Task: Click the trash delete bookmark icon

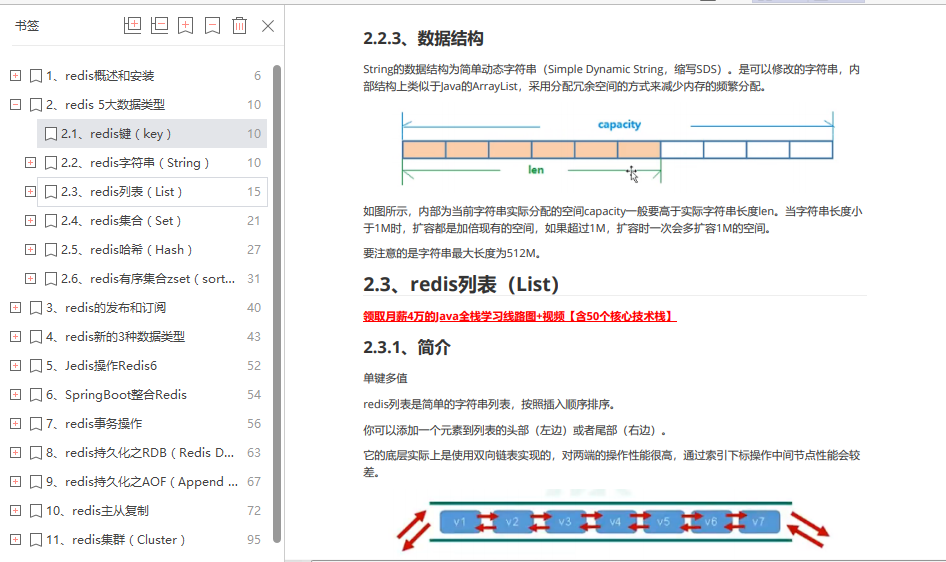Action: [x=240, y=25]
